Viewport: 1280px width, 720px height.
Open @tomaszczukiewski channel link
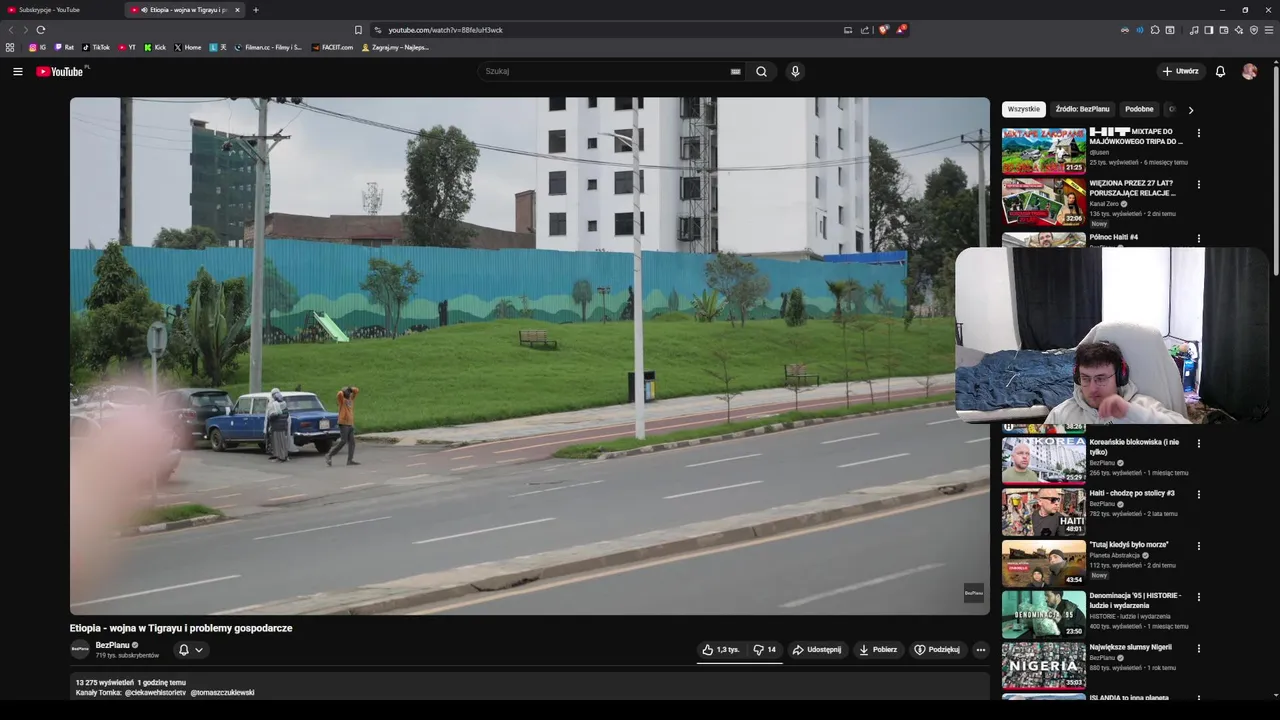222,692
